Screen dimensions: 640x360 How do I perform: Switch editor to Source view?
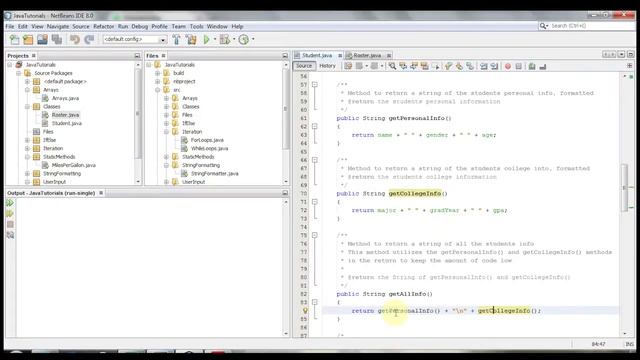point(304,66)
